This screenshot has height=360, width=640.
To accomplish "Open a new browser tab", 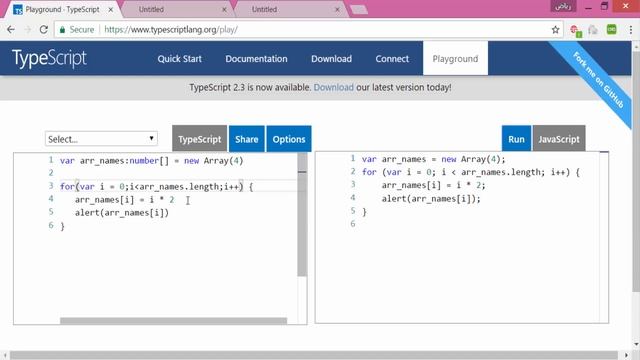I will [359, 9].
